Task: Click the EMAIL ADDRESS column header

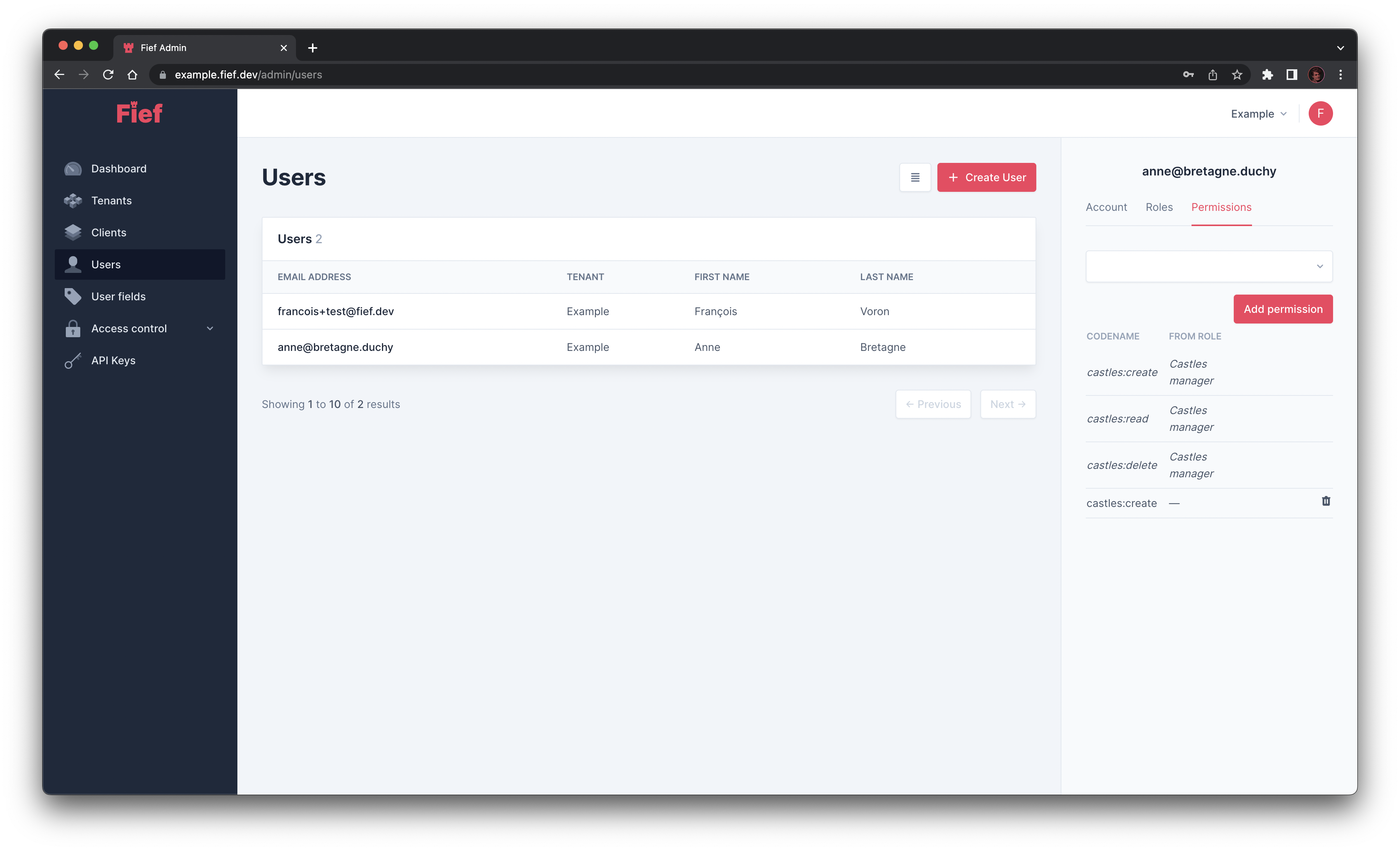Action: coord(314,277)
